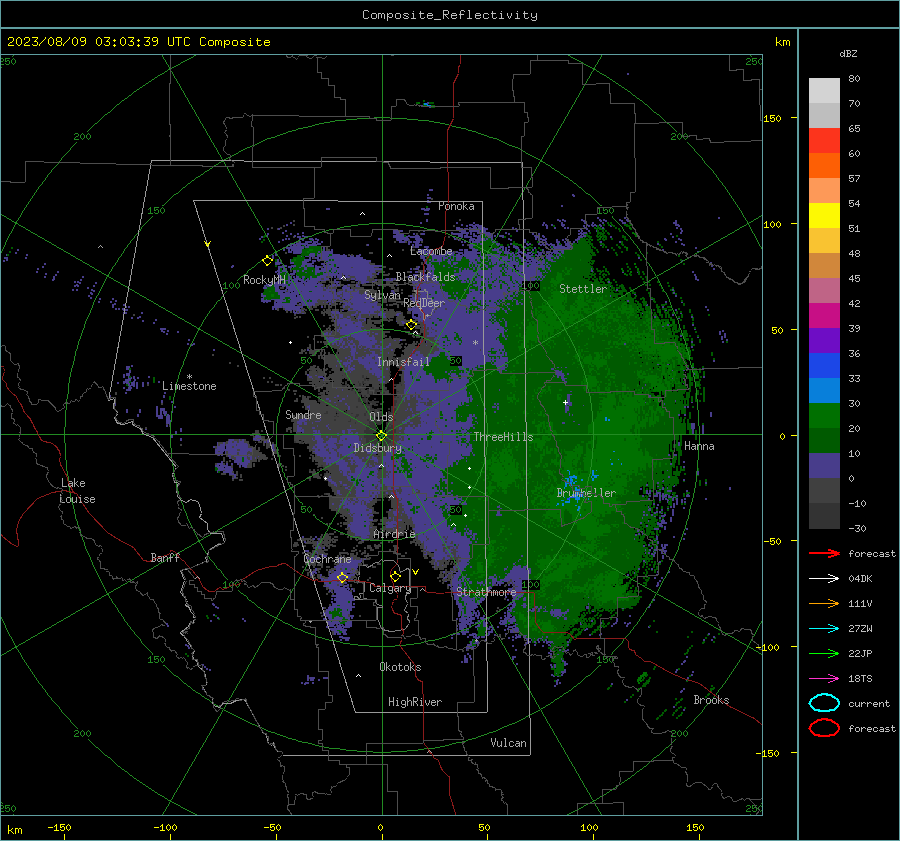This screenshot has width=900, height=841.
Task: Click the Olds town label
Action: 381,417
